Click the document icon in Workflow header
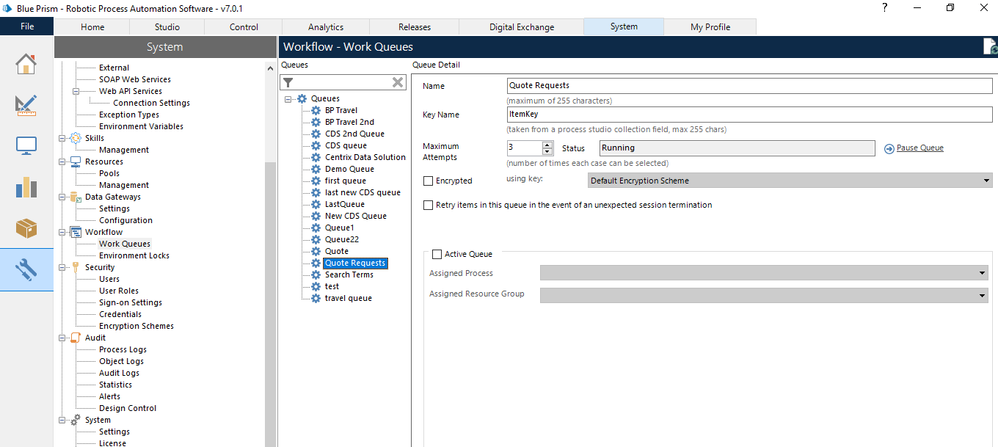998x447 pixels. [990, 46]
